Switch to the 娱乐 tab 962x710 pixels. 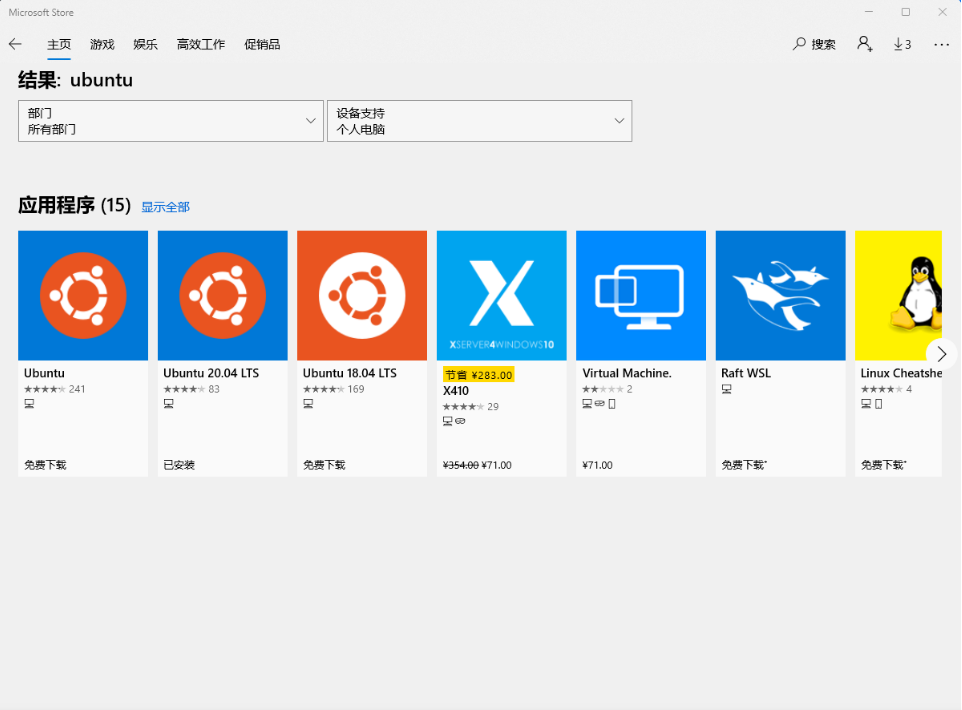[145, 44]
